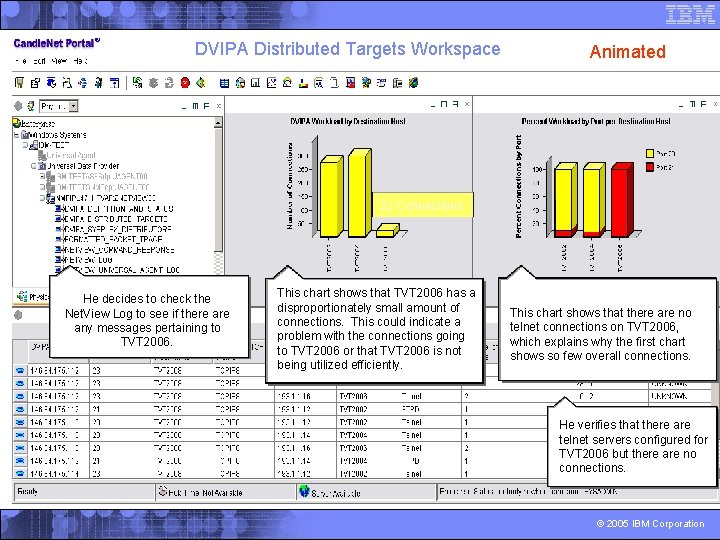720x540 pixels.
Task: Click the fourth toolbar icon after the properties icon
Action: tap(67, 83)
